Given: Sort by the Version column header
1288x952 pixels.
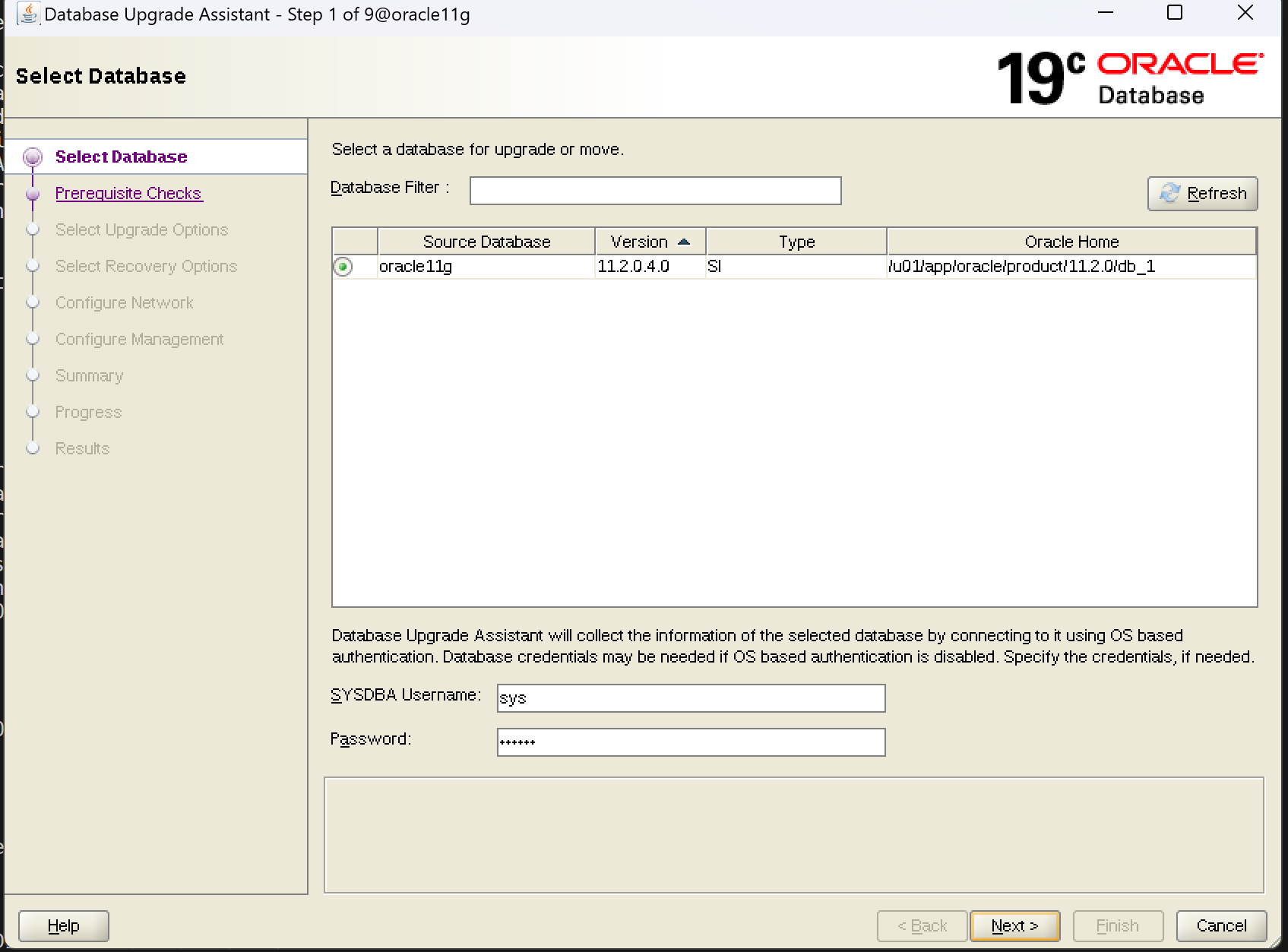Looking at the screenshot, I should [x=650, y=242].
